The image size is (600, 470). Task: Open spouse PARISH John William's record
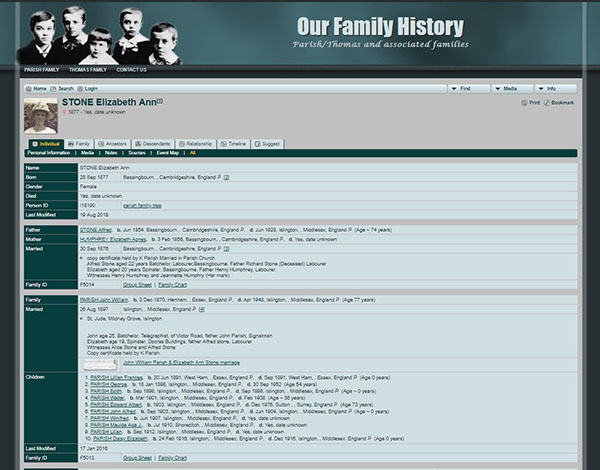pyautogui.click(x=104, y=300)
